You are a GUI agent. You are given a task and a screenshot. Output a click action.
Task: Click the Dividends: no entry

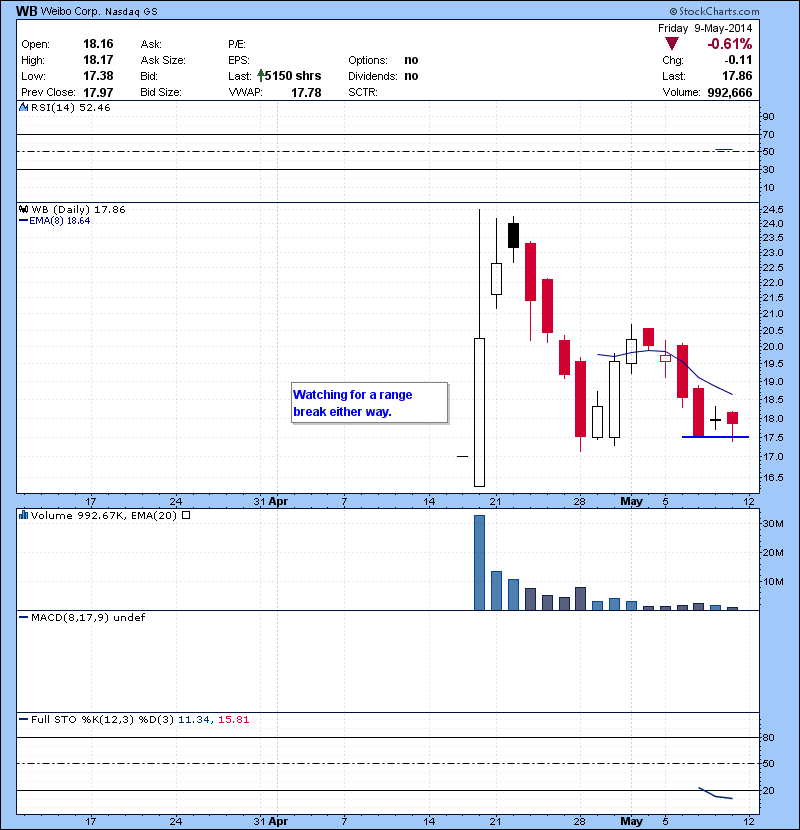pyautogui.click(x=383, y=76)
